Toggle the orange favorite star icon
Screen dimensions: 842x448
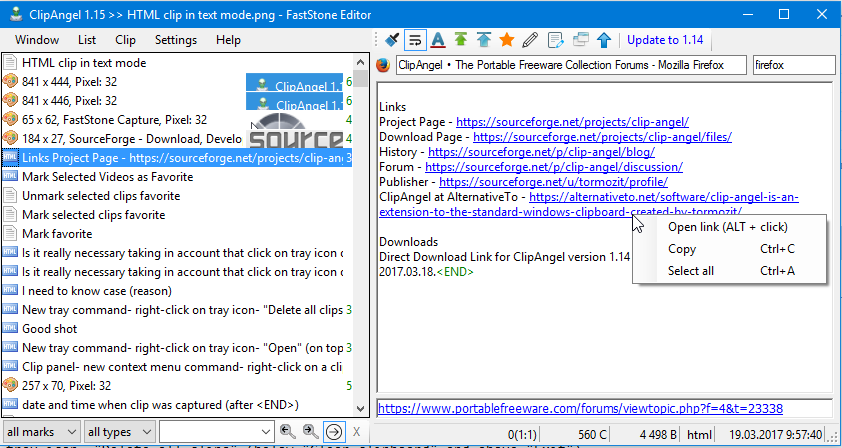point(506,40)
